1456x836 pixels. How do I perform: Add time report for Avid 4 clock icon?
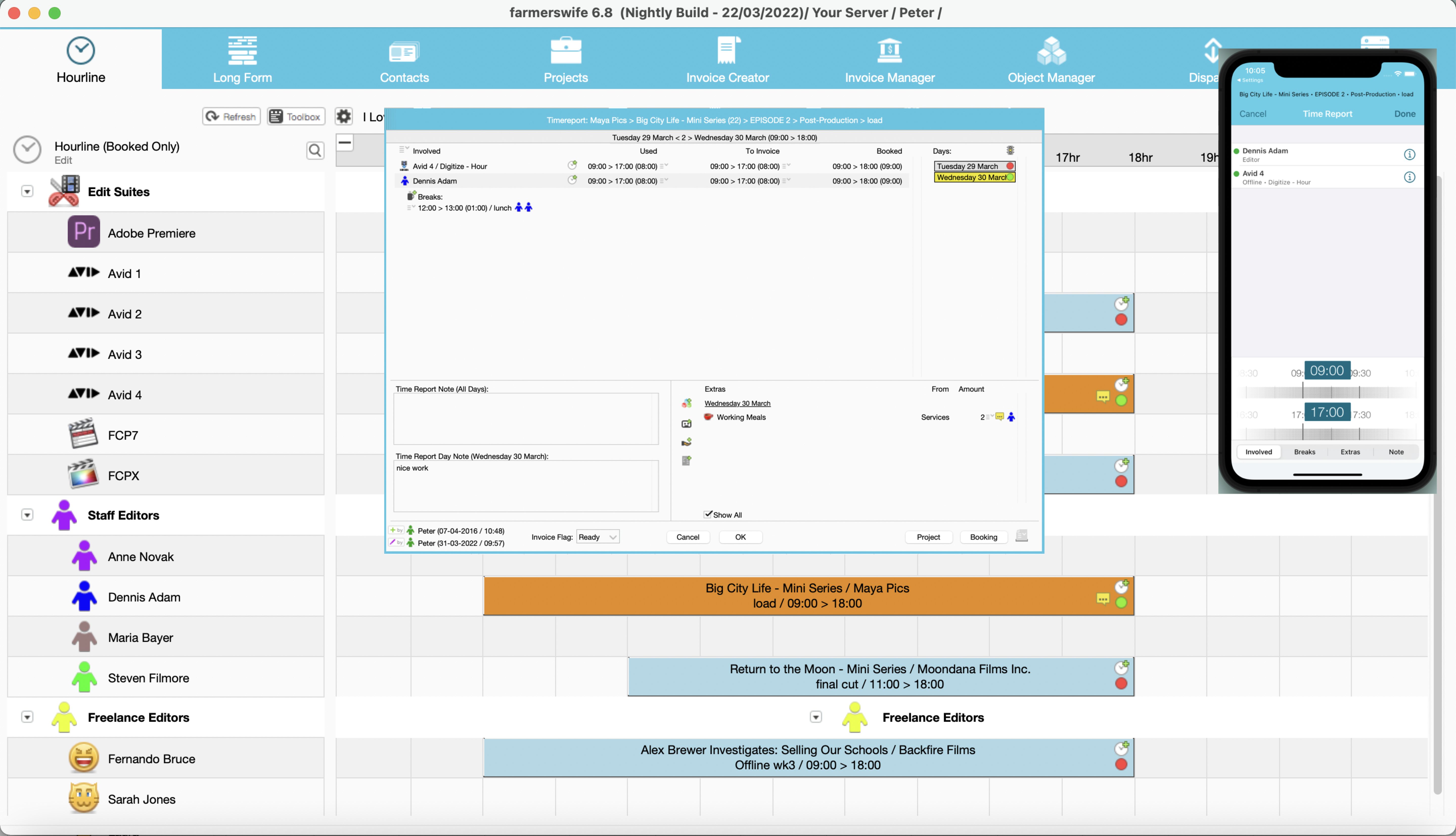[572, 165]
